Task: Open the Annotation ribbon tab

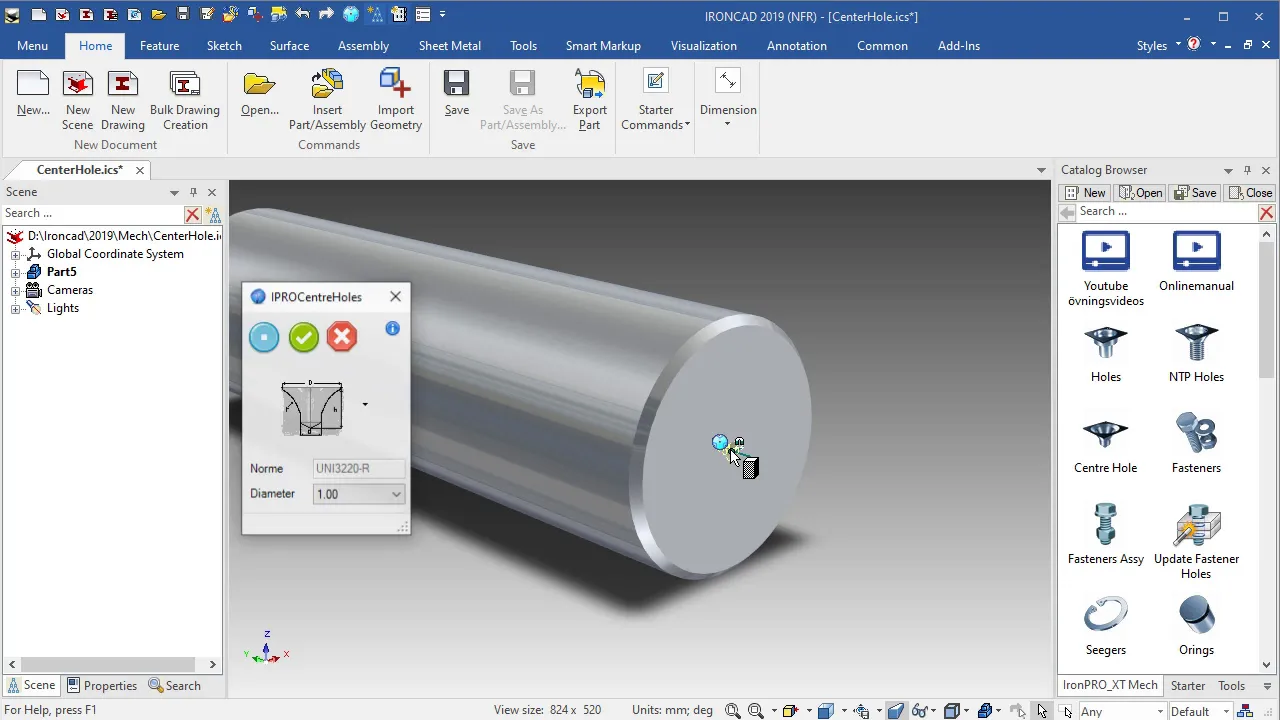Action: pyautogui.click(x=797, y=46)
